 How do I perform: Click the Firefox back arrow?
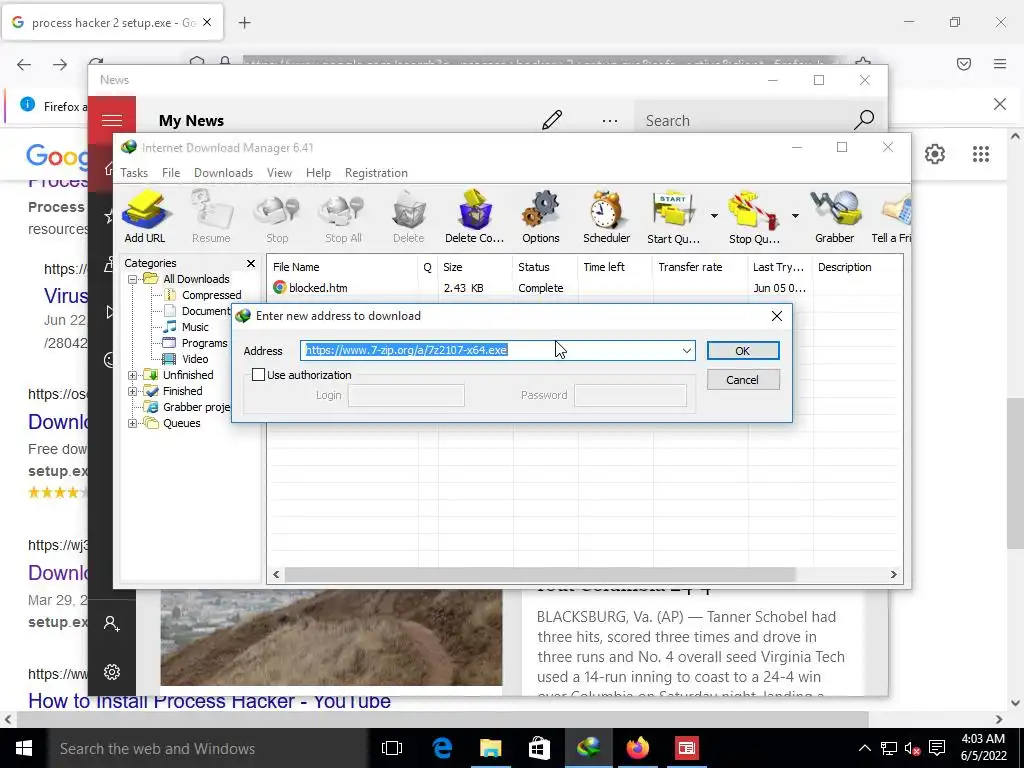coord(24,65)
